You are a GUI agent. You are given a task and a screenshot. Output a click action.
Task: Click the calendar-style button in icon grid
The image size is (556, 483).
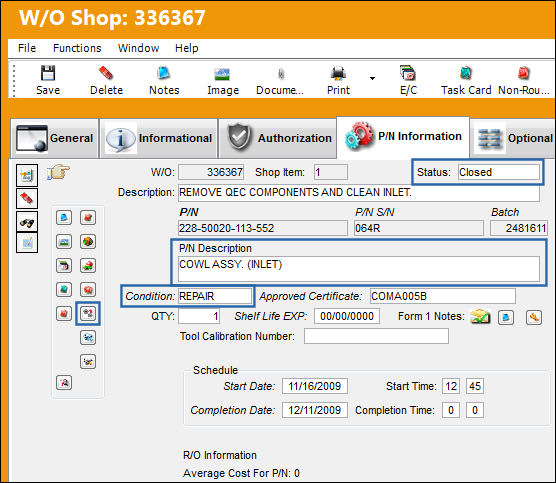coord(64,266)
